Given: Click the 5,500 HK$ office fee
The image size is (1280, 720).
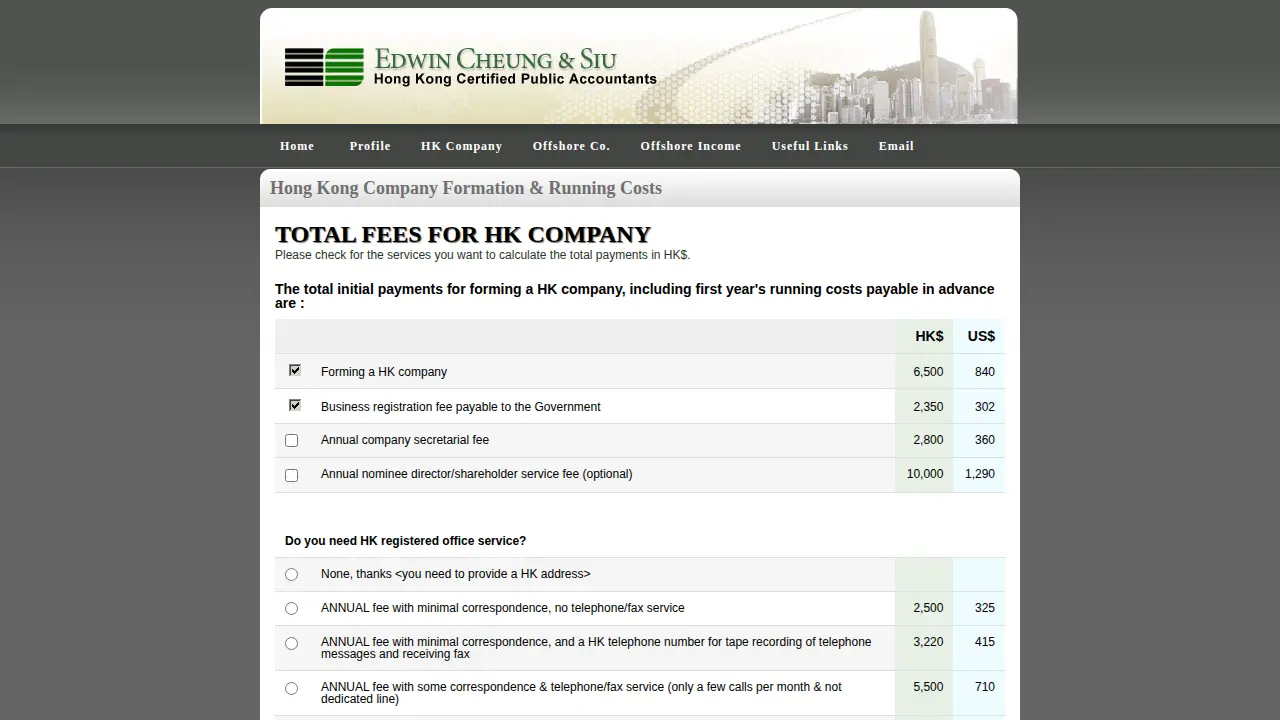Looking at the screenshot, I should click(x=928, y=687).
